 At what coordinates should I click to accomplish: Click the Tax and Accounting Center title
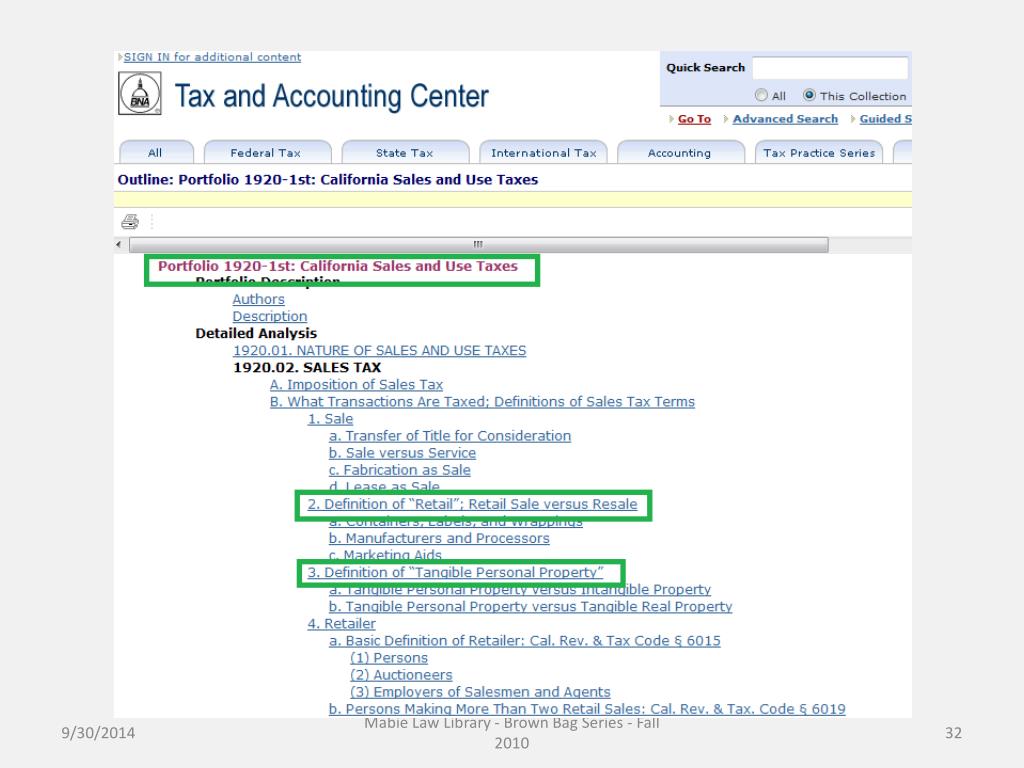coord(332,97)
